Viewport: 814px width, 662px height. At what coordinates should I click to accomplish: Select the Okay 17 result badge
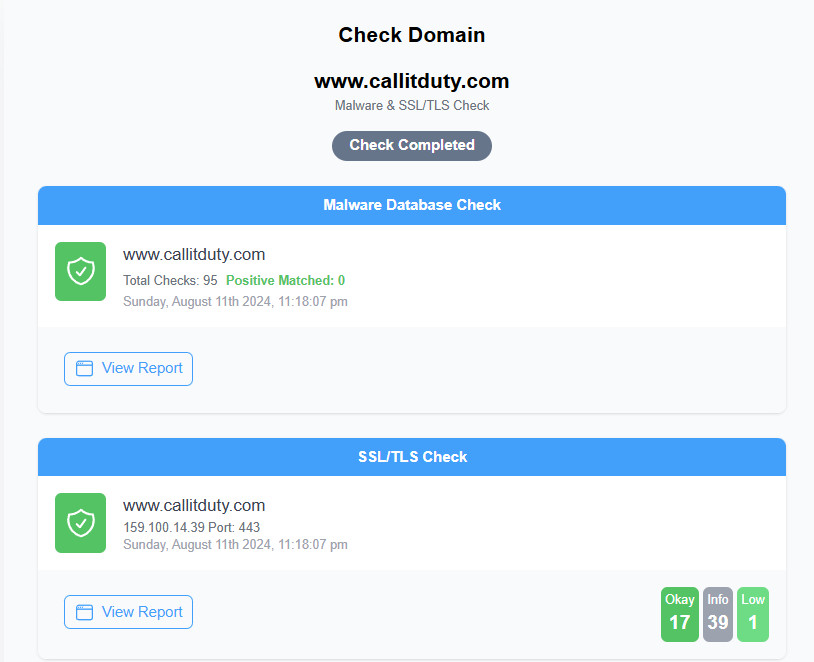tap(680, 614)
